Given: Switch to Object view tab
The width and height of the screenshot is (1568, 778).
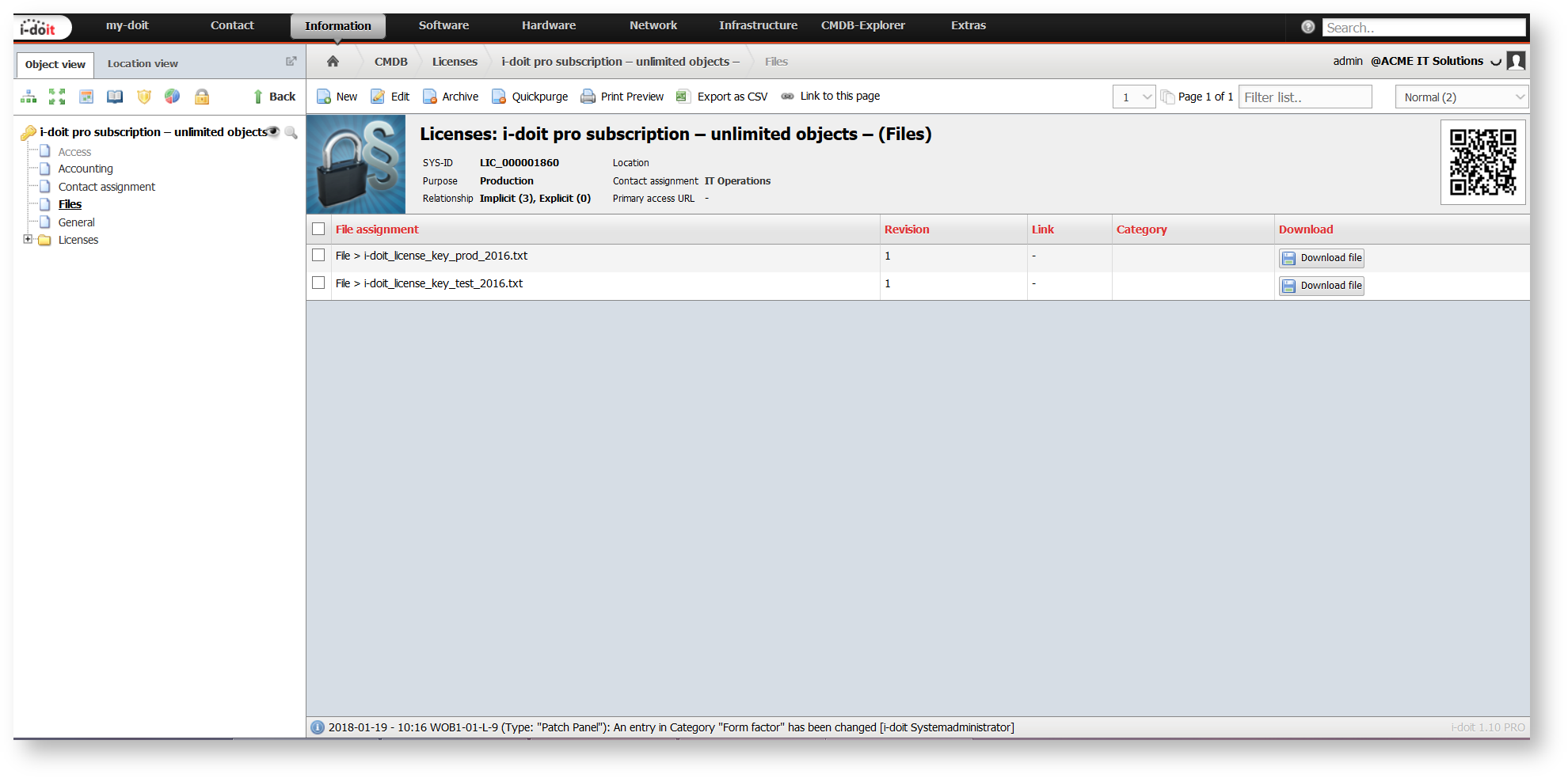Looking at the screenshot, I should tap(55, 64).
